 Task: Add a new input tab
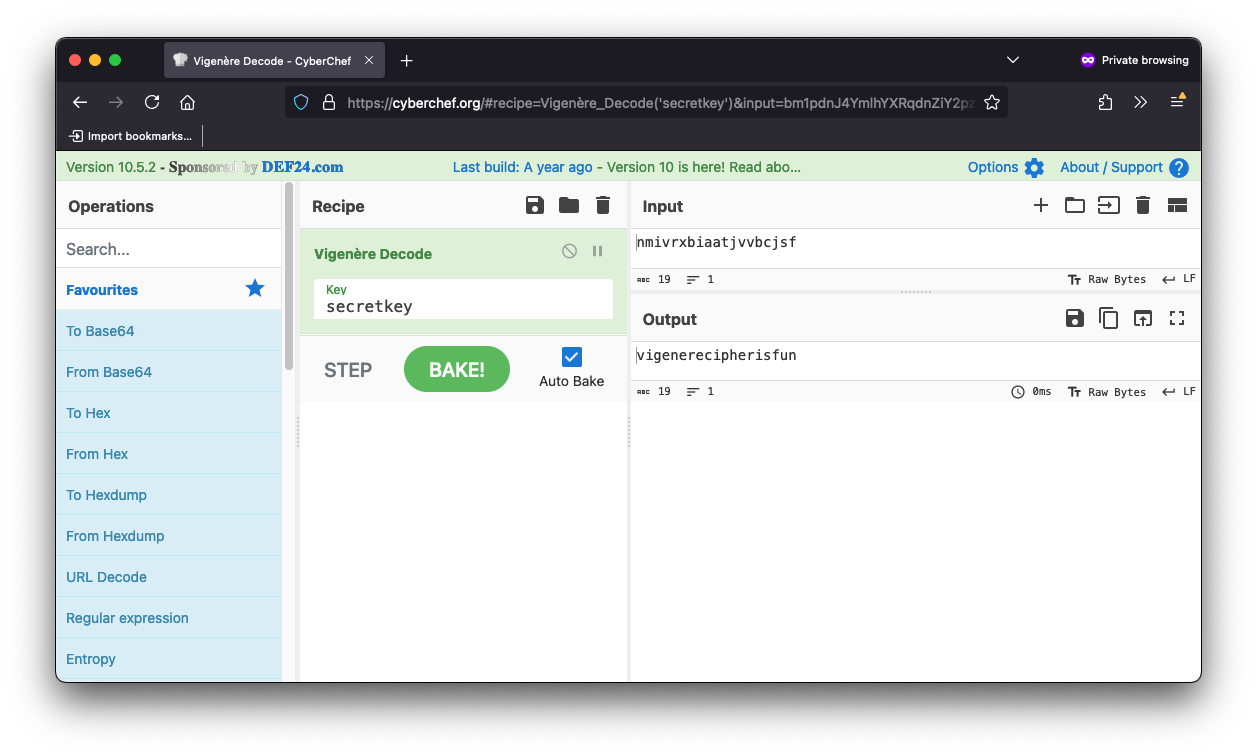pyautogui.click(x=1041, y=206)
